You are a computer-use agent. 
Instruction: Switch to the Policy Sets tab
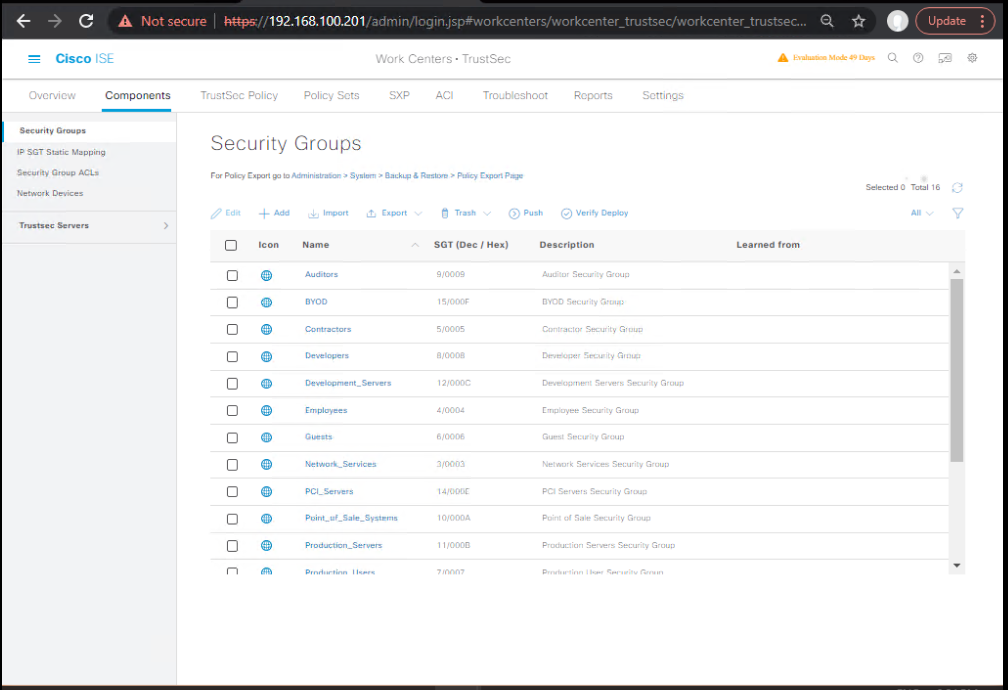tap(332, 95)
